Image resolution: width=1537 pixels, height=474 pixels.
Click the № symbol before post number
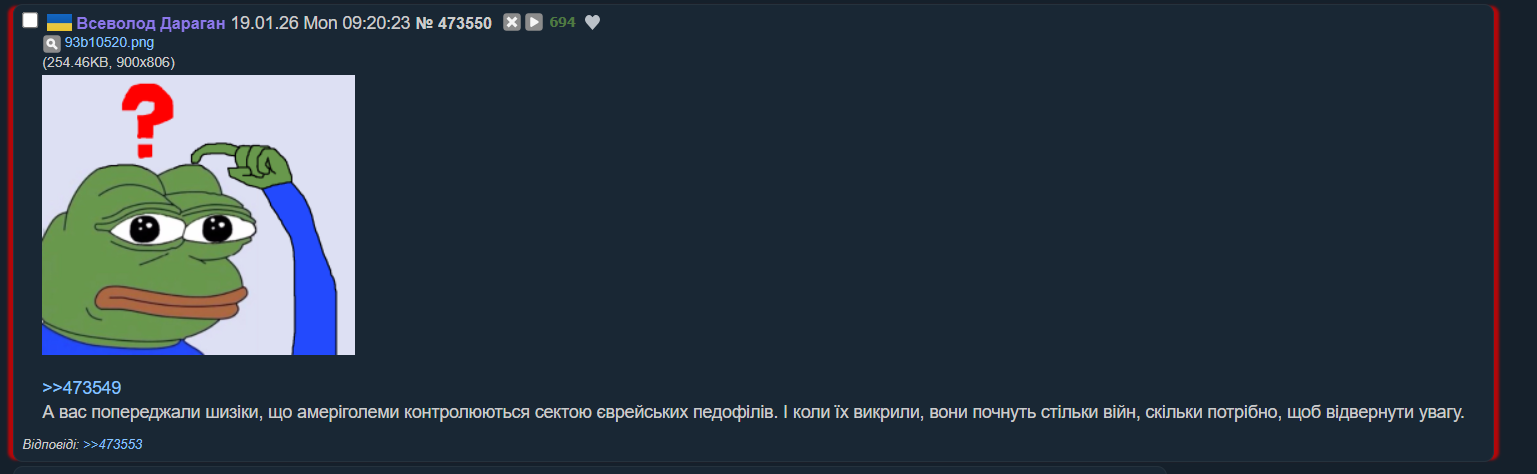423,23
